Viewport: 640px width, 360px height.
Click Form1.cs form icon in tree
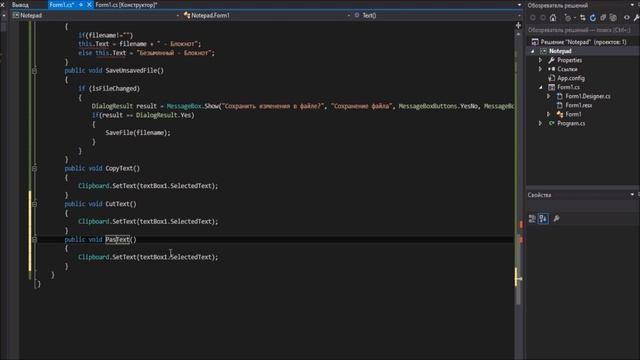[x=551, y=87]
